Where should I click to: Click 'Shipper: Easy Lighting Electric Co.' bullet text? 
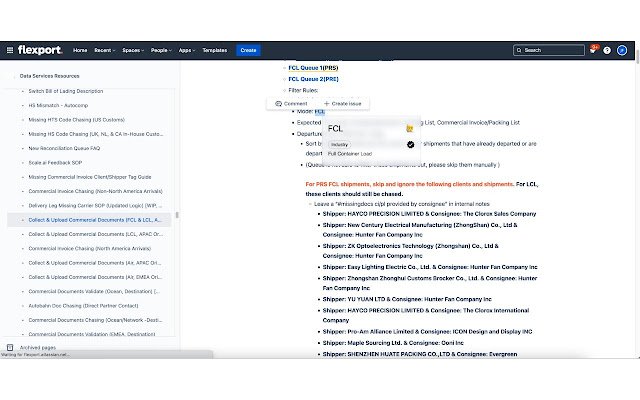point(430,267)
